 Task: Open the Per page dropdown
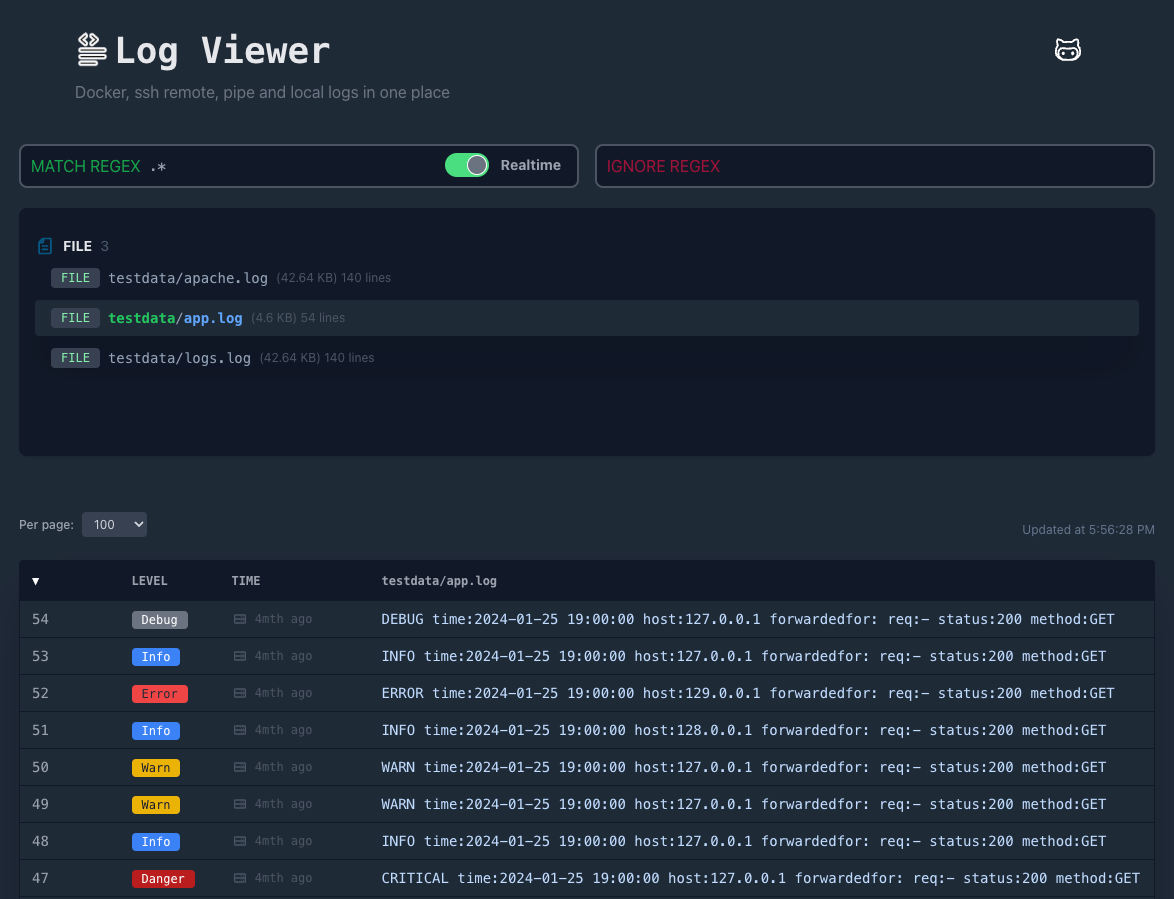tap(113, 524)
